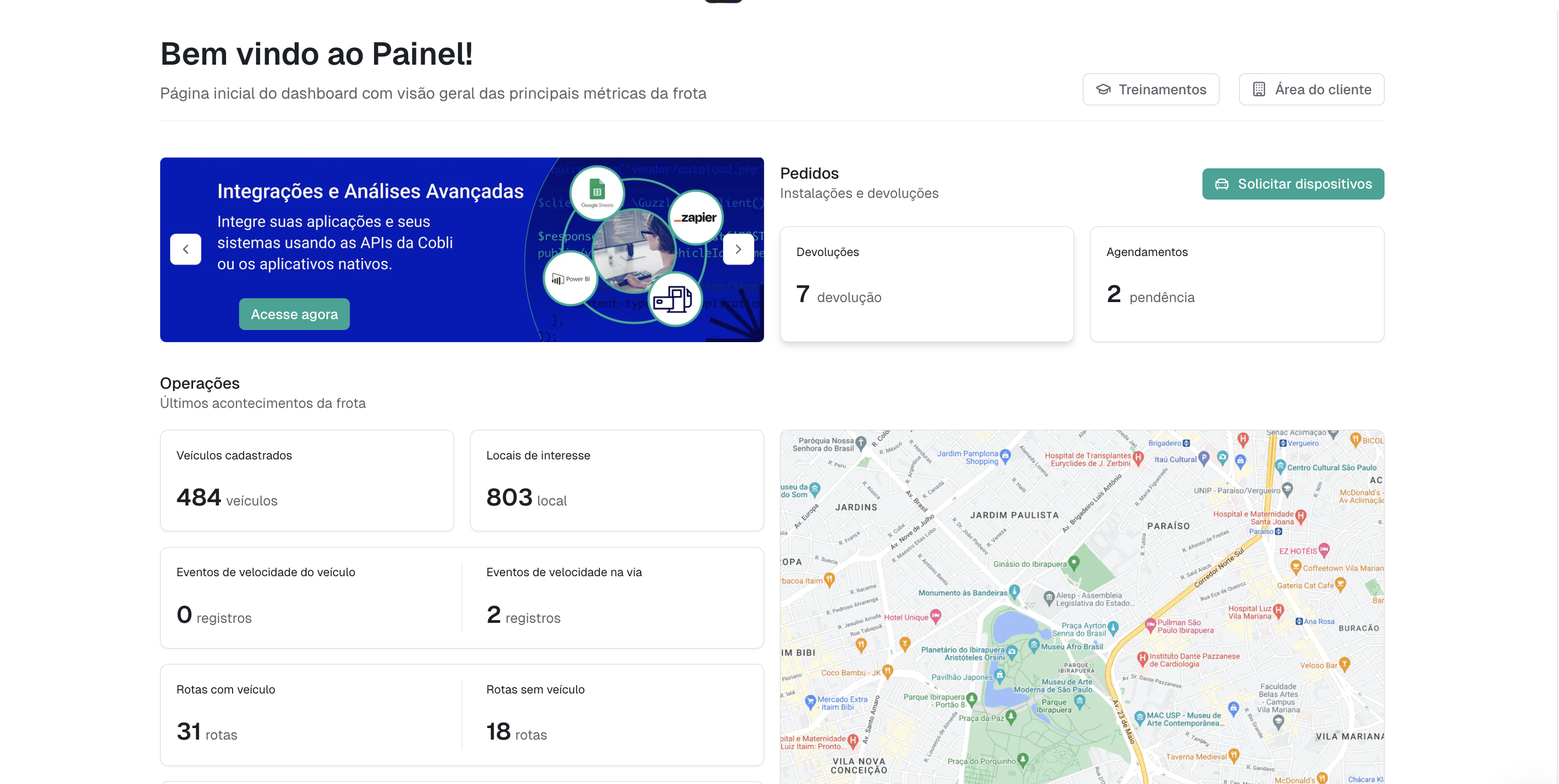Viewport: 1559px width, 784px height.
Task: Click Acesse agora in the banner
Action: [294, 314]
